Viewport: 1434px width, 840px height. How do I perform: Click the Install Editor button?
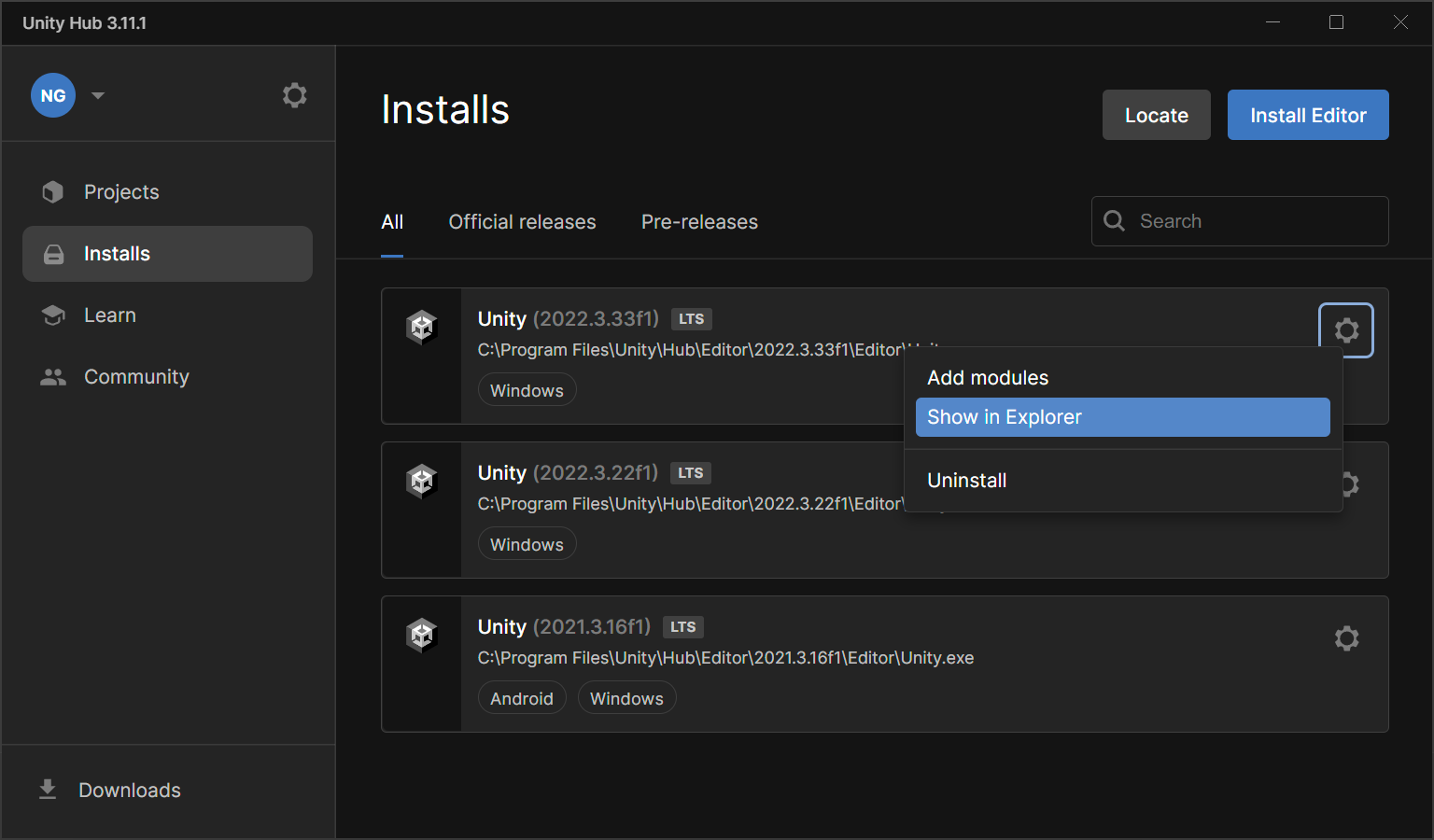[1307, 115]
